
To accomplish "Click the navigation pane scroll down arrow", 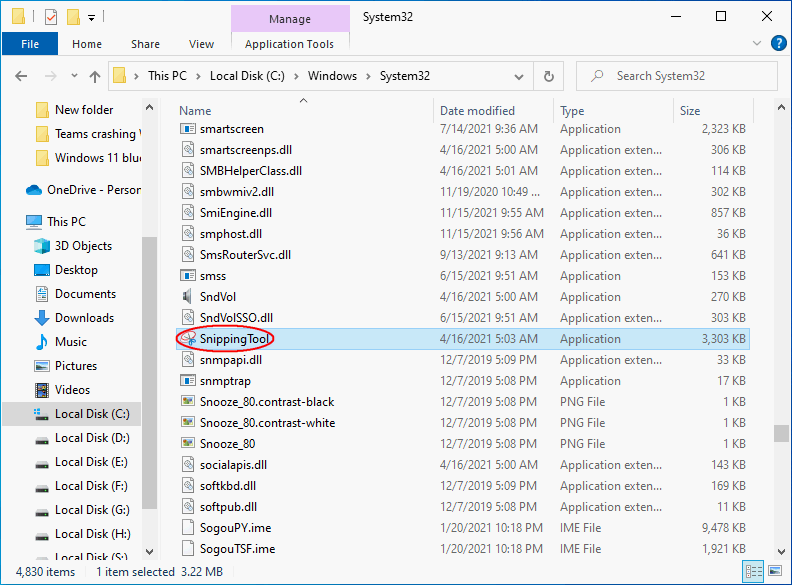I will click(150, 552).
